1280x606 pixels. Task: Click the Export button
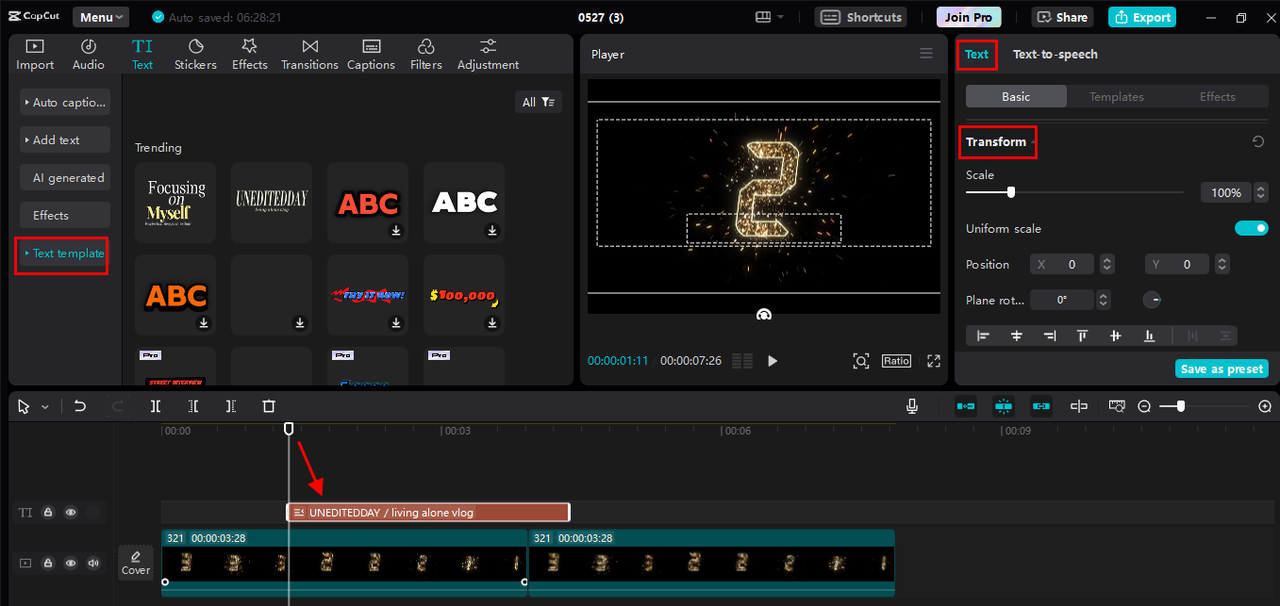click(1142, 17)
